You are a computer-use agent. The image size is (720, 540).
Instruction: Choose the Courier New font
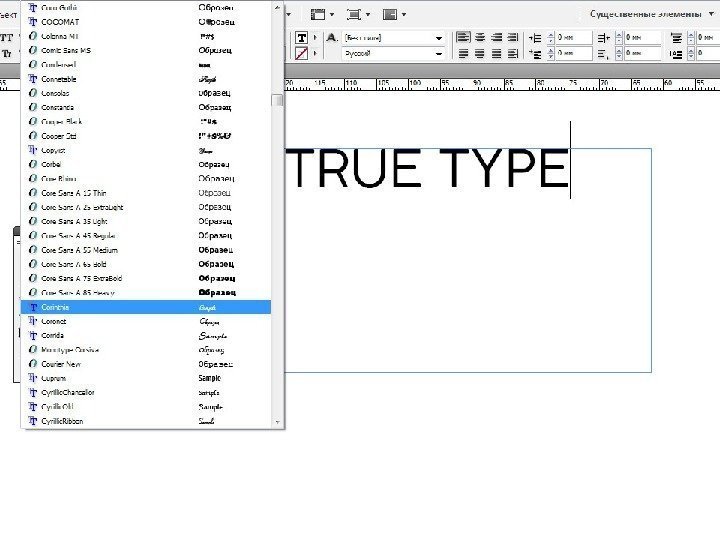click(x=146, y=364)
